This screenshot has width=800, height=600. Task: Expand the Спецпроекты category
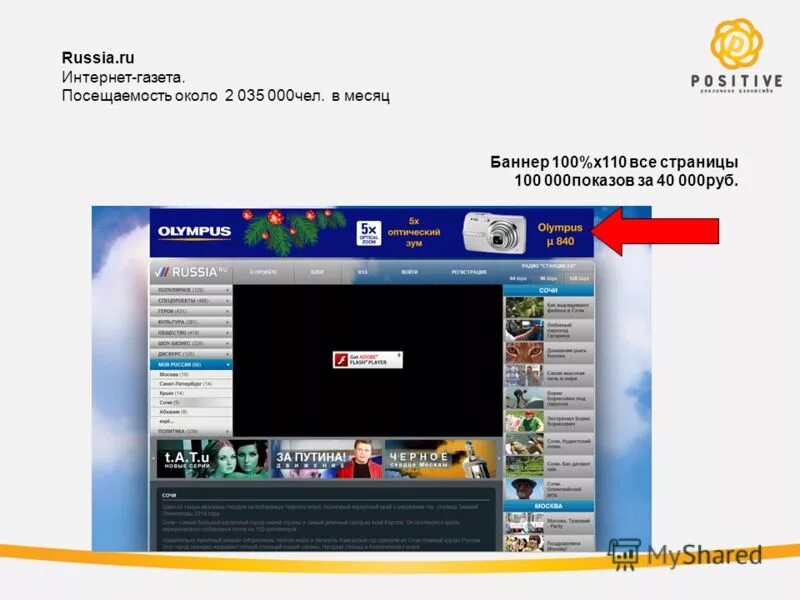coord(191,301)
